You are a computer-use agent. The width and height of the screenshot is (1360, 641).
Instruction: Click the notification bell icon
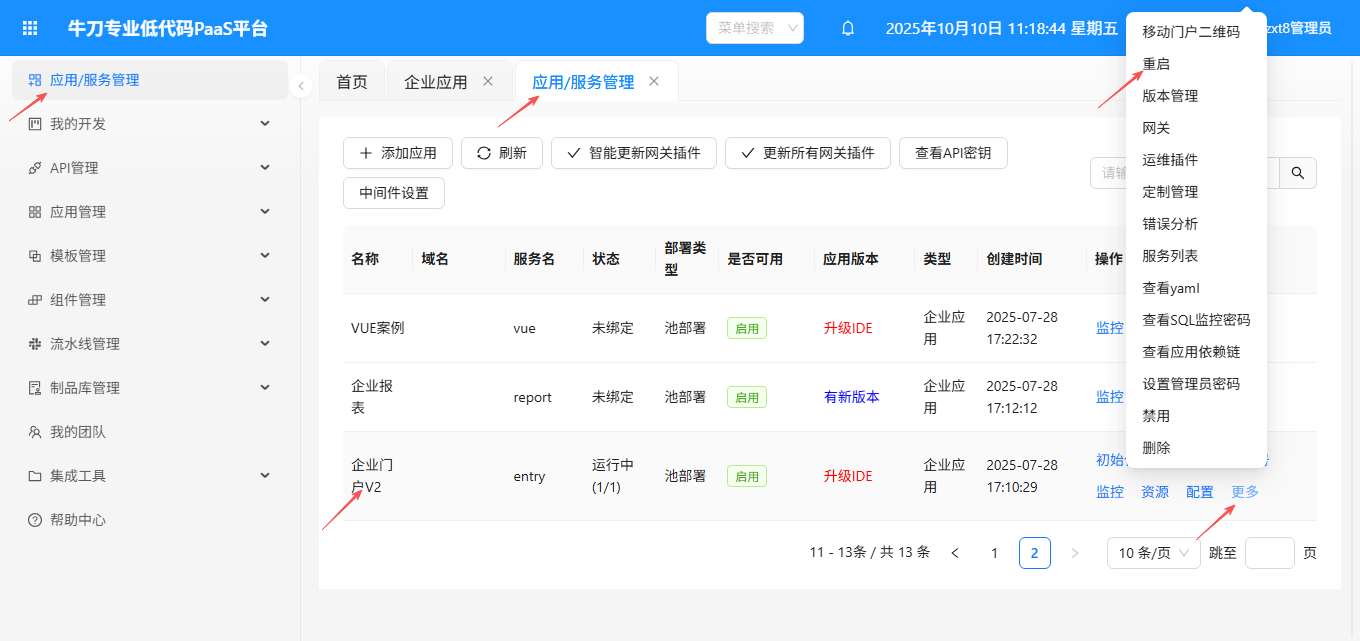pos(848,28)
